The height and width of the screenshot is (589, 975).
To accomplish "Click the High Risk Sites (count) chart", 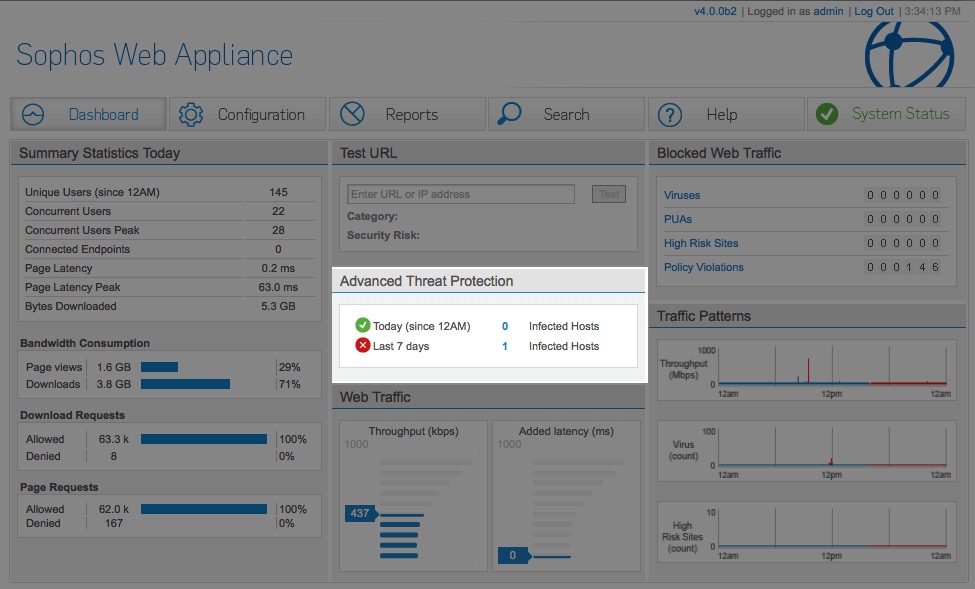I will [806, 532].
